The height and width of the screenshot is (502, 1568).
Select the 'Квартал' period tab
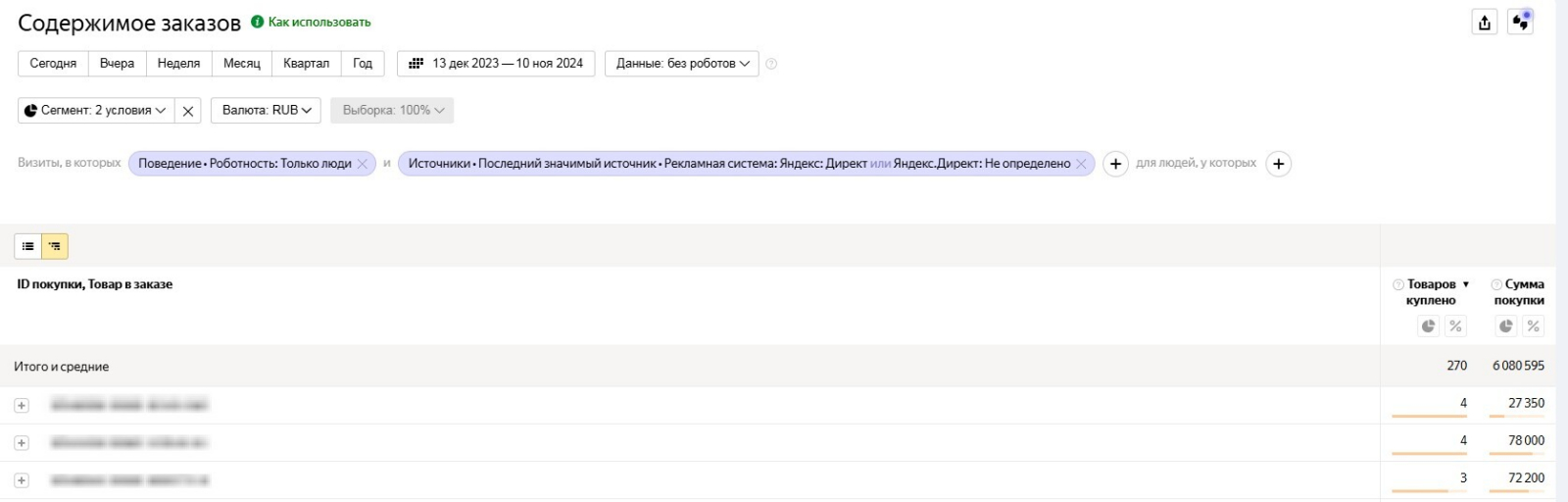tap(306, 64)
